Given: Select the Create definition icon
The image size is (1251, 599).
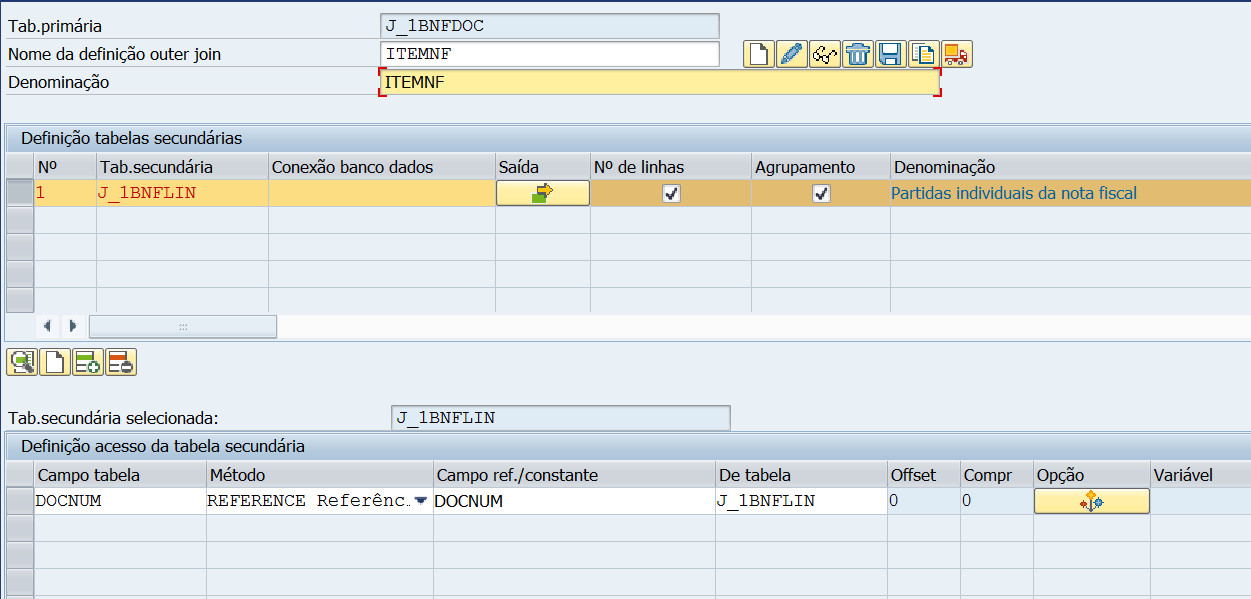Looking at the screenshot, I should coord(758,54).
